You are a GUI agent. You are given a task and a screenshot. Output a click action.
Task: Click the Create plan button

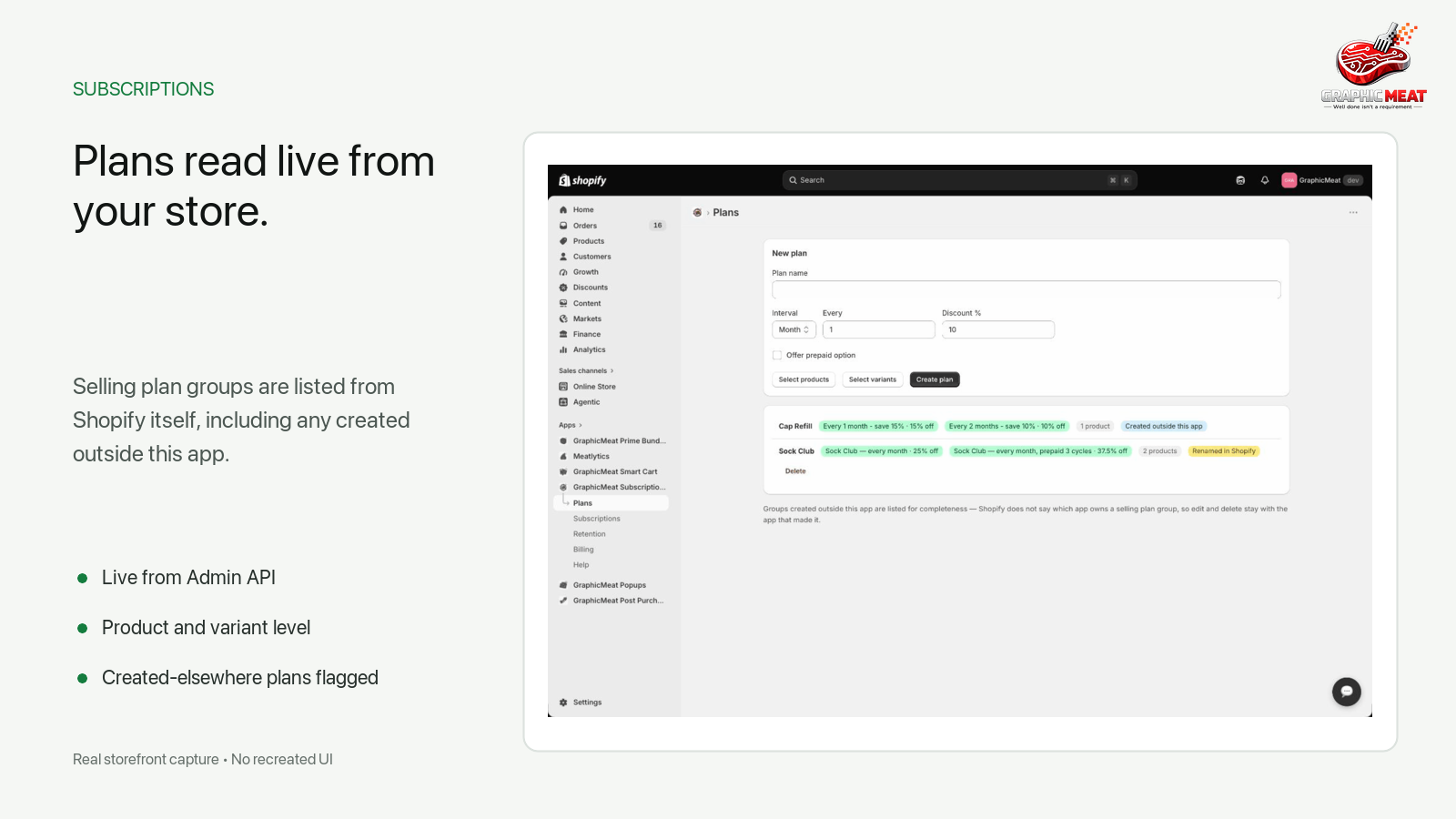click(935, 379)
